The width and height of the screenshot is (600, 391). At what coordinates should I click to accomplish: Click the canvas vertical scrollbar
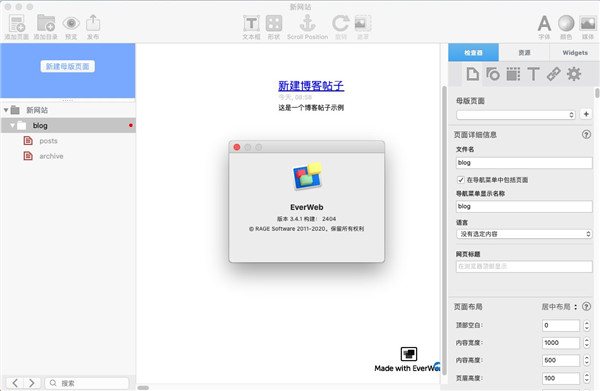point(444,230)
